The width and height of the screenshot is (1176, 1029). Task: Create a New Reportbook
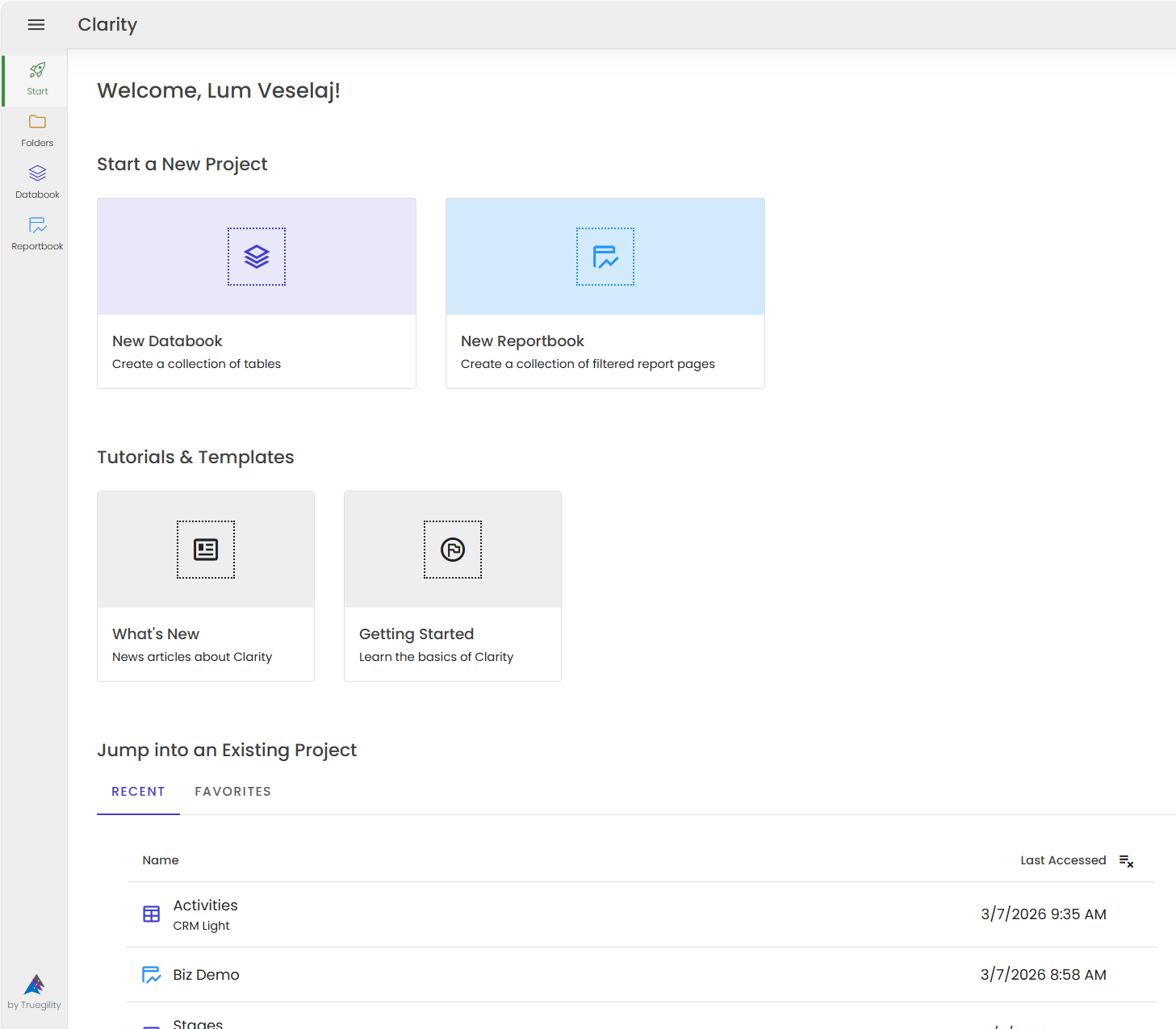pos(605,293)
